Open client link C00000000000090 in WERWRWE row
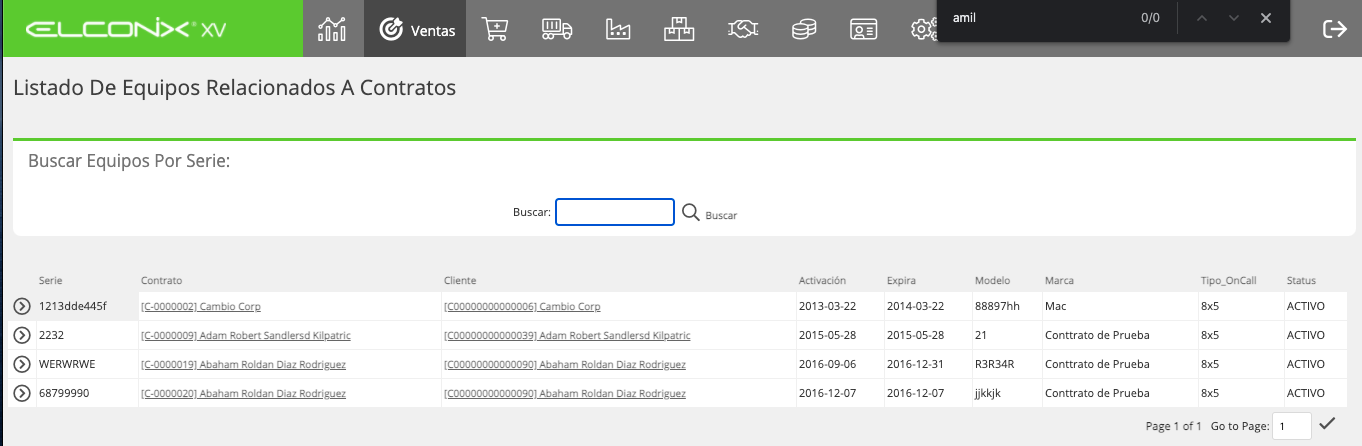This screenshot has width=1362, height=446. [565, 365]
